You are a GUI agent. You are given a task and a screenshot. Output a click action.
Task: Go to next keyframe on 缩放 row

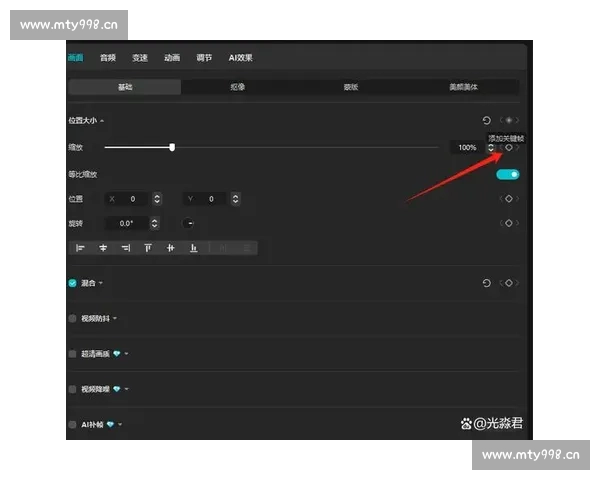tap(517, 147)
